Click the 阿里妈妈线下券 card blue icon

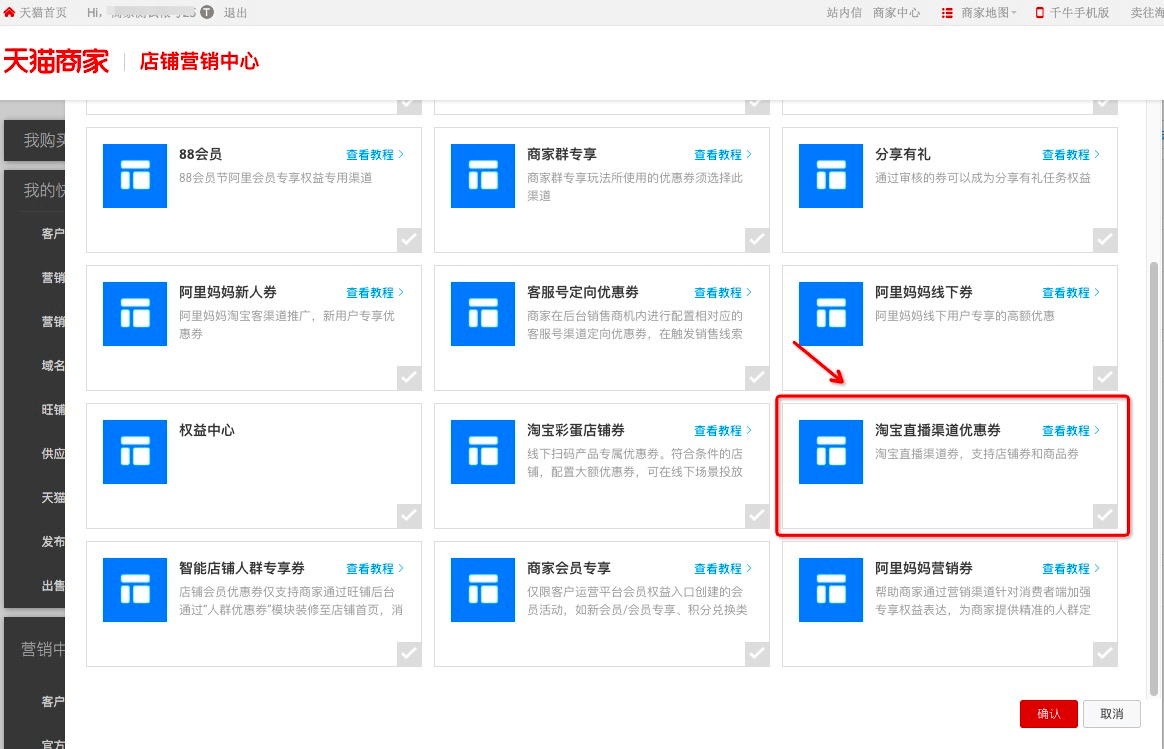[x=831, y=314]
